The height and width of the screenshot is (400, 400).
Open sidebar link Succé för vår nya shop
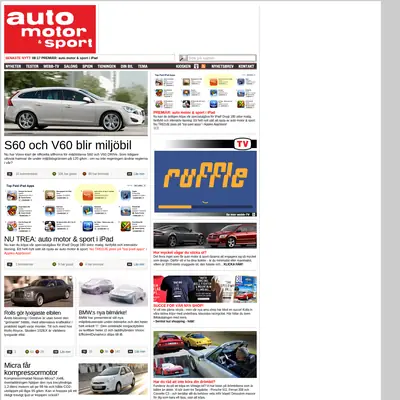point(178,305)
